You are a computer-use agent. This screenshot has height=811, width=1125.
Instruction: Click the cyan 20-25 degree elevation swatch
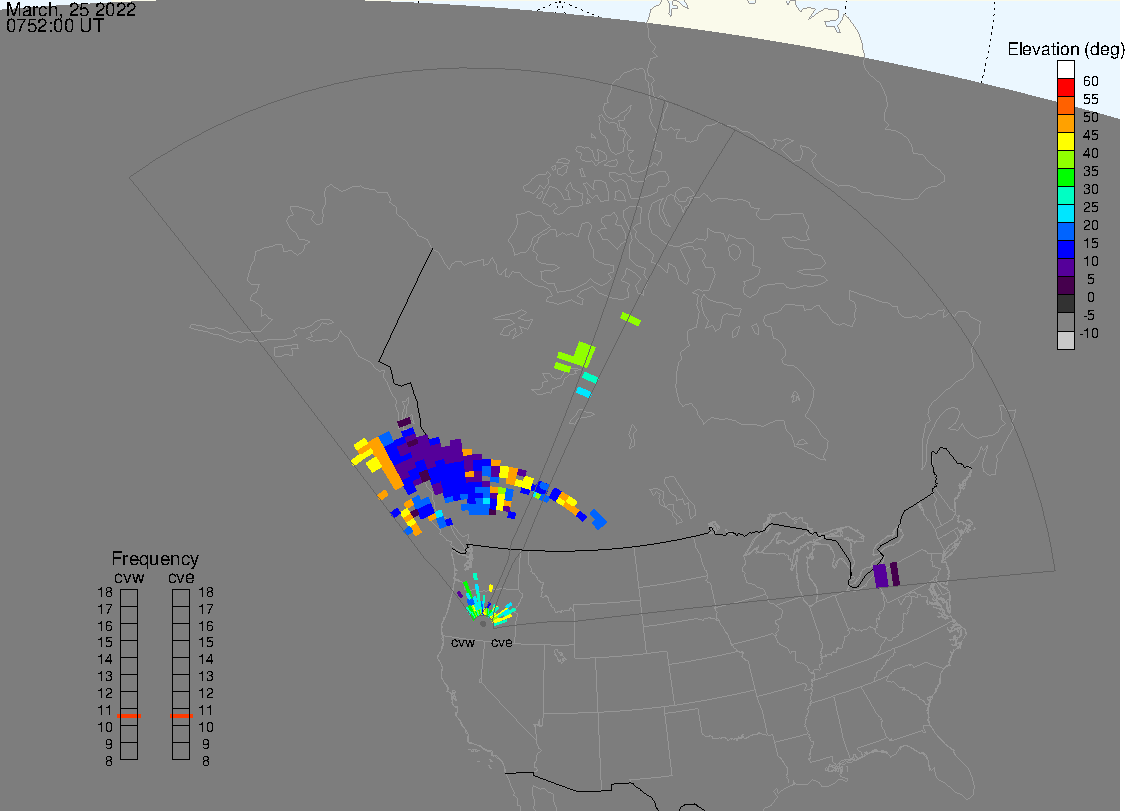[1065, 213]
